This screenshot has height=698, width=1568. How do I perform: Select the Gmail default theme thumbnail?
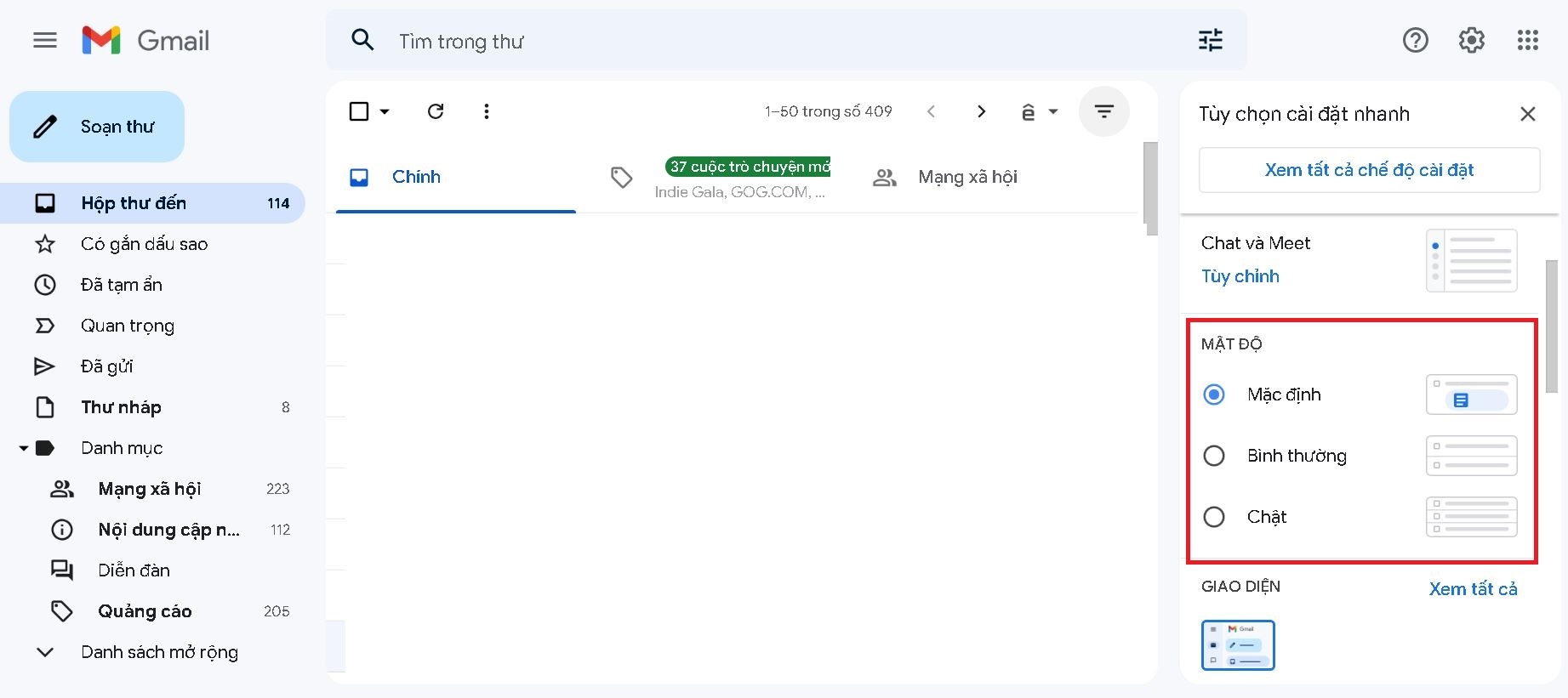[1238, 645]
